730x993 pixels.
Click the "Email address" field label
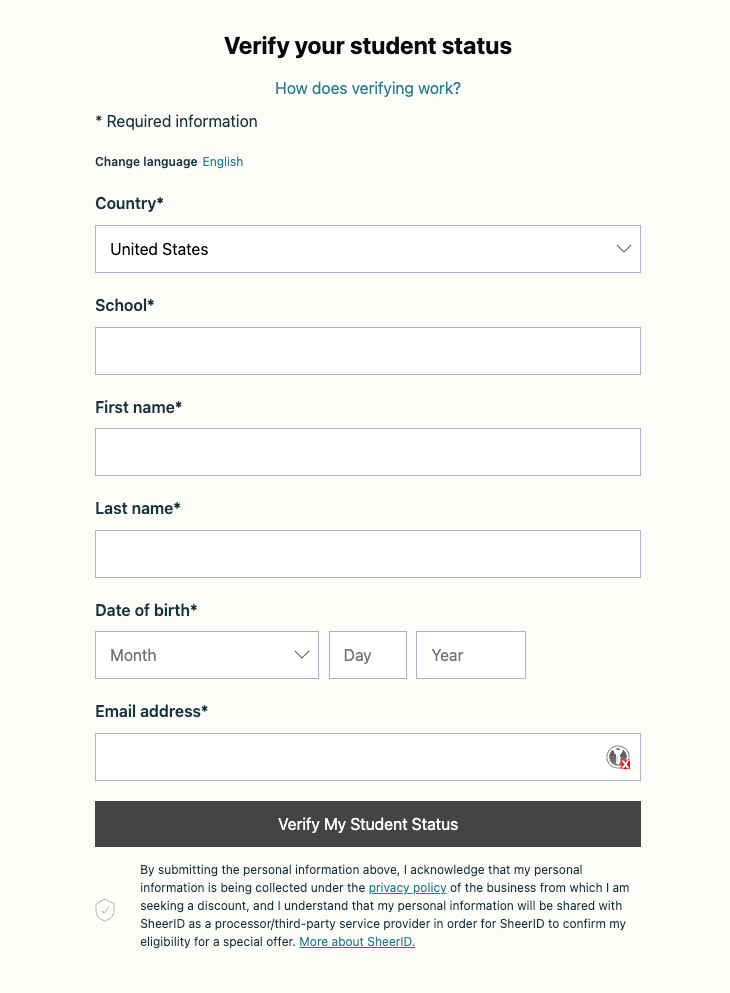[x=151, y=711]
